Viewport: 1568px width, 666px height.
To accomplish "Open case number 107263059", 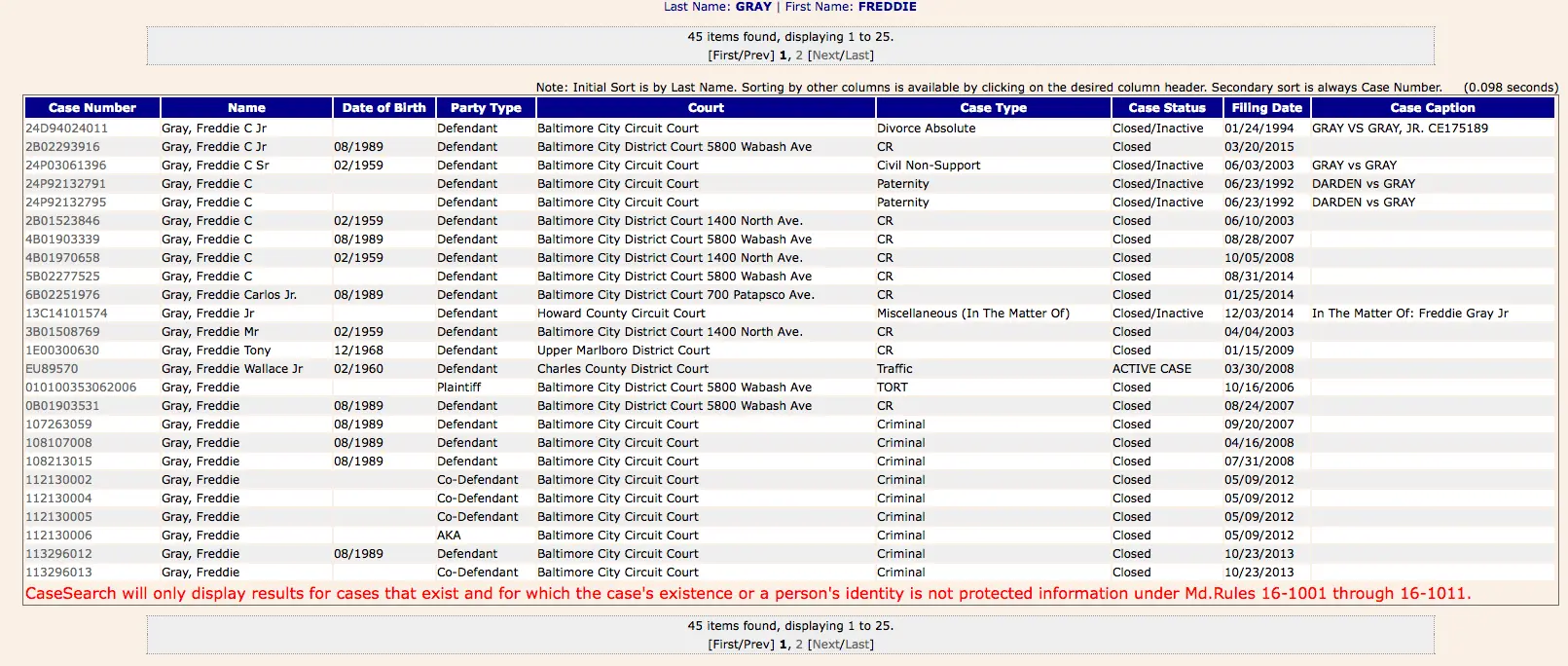I will coord(58,425).
